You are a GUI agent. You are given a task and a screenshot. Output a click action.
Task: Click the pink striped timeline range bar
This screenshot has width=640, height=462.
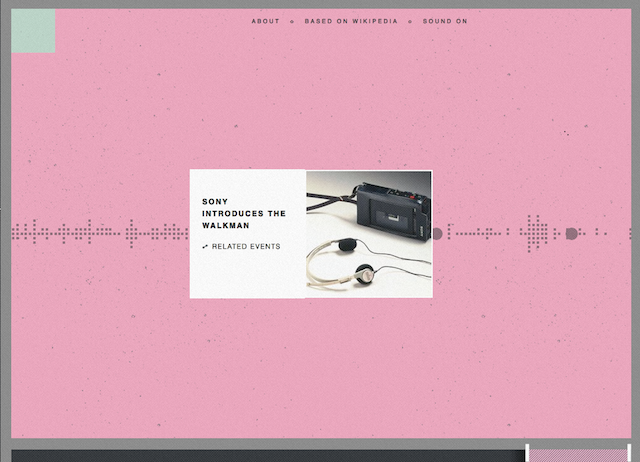pyautogui.click(x=578, y=456)
